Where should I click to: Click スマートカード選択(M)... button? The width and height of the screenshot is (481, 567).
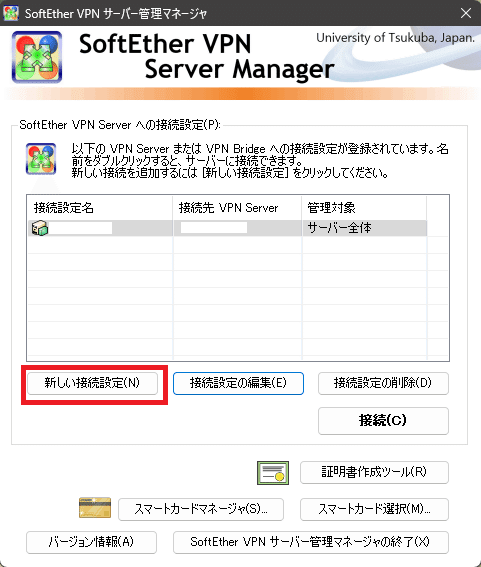374,510
